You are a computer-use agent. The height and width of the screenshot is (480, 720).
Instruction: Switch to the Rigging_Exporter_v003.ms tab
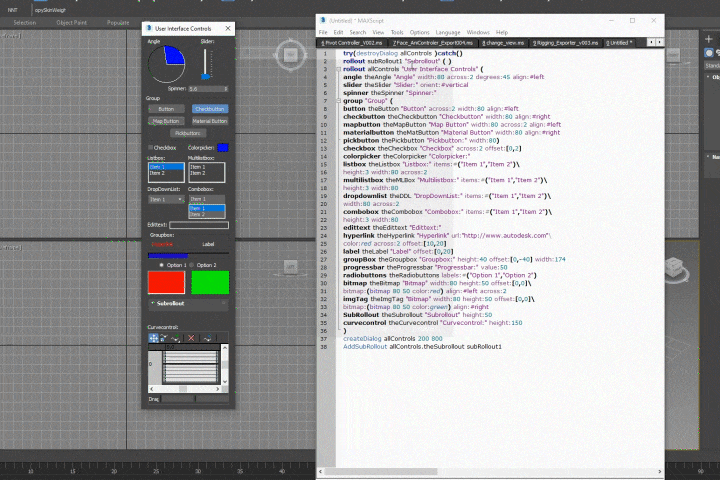click(565, 43)
